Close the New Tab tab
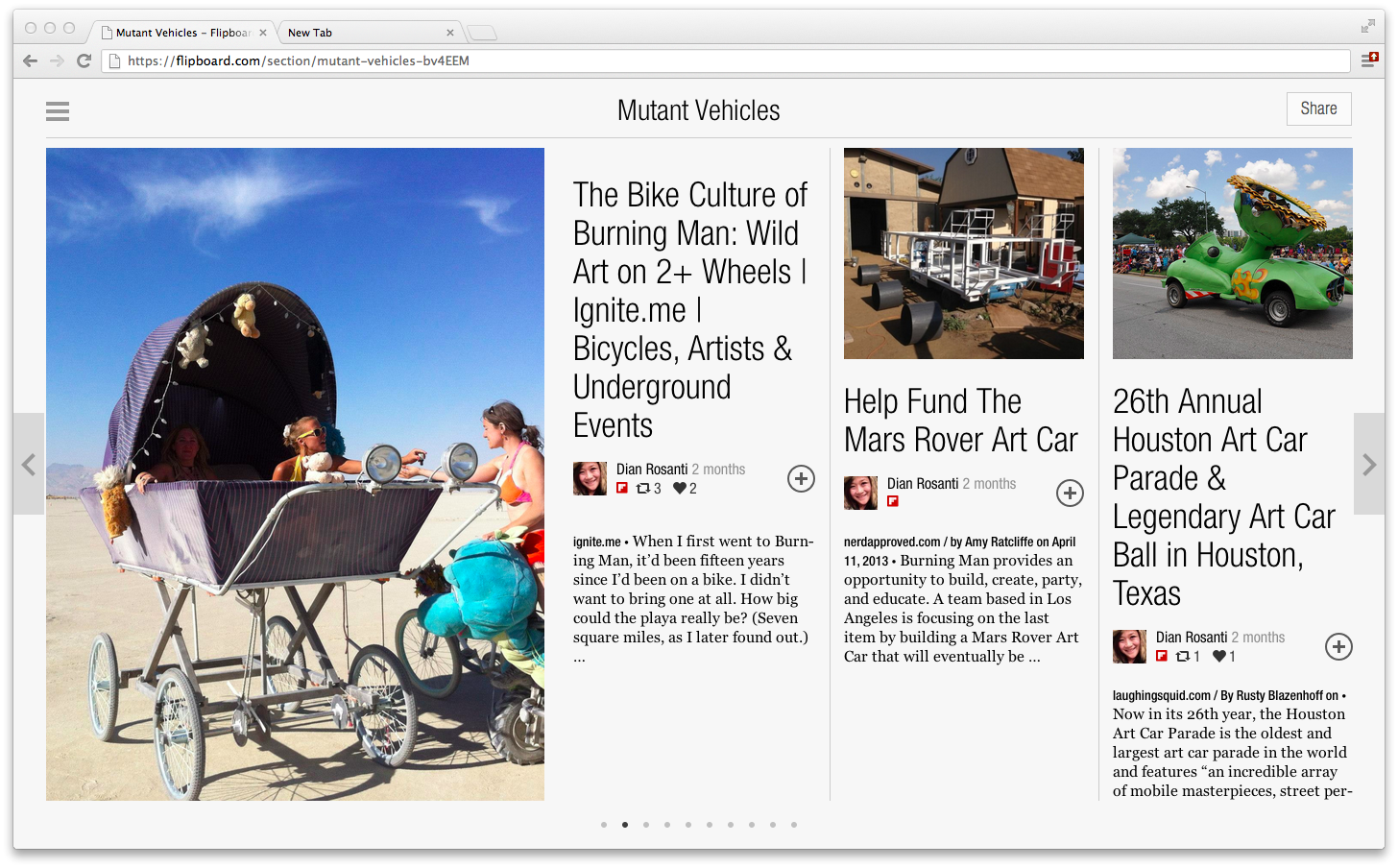This screenshot has width=1398, height=868. click(x=450, y=33)
